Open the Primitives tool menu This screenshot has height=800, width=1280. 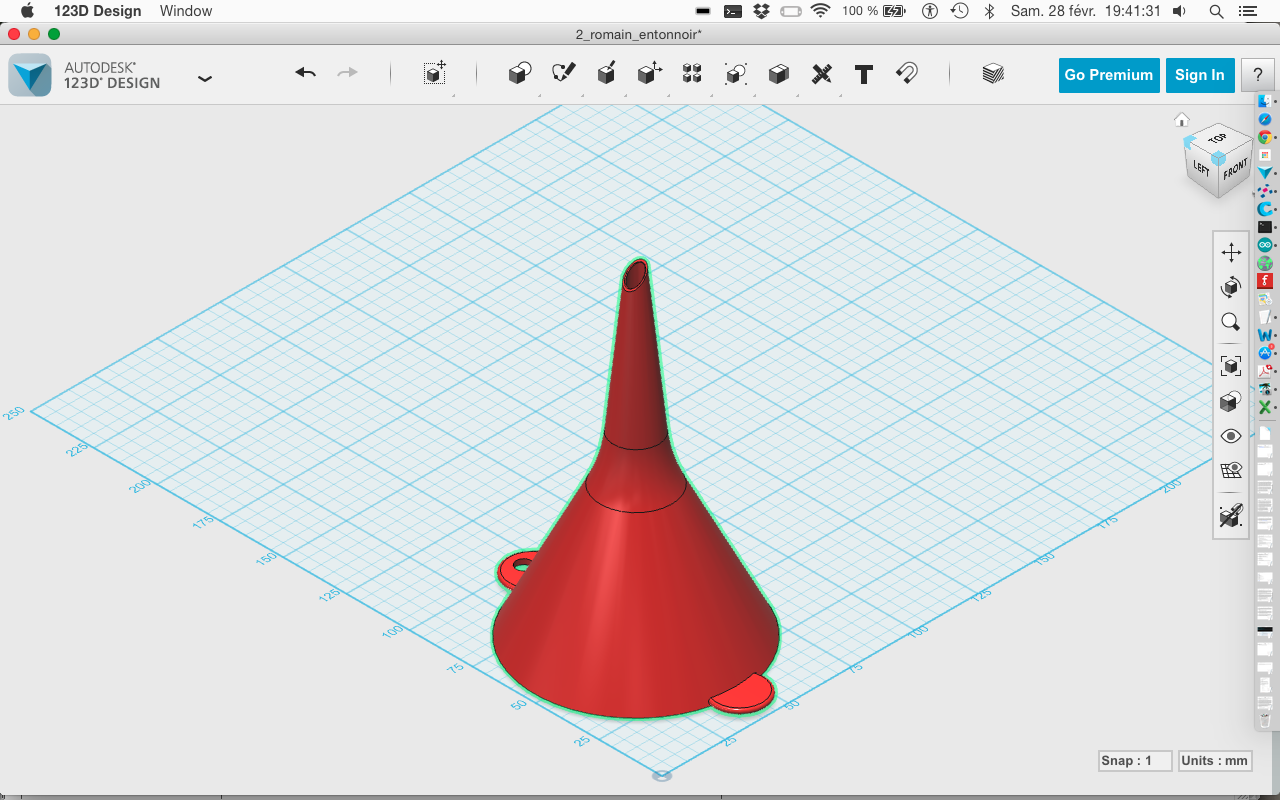pos(519,74)
